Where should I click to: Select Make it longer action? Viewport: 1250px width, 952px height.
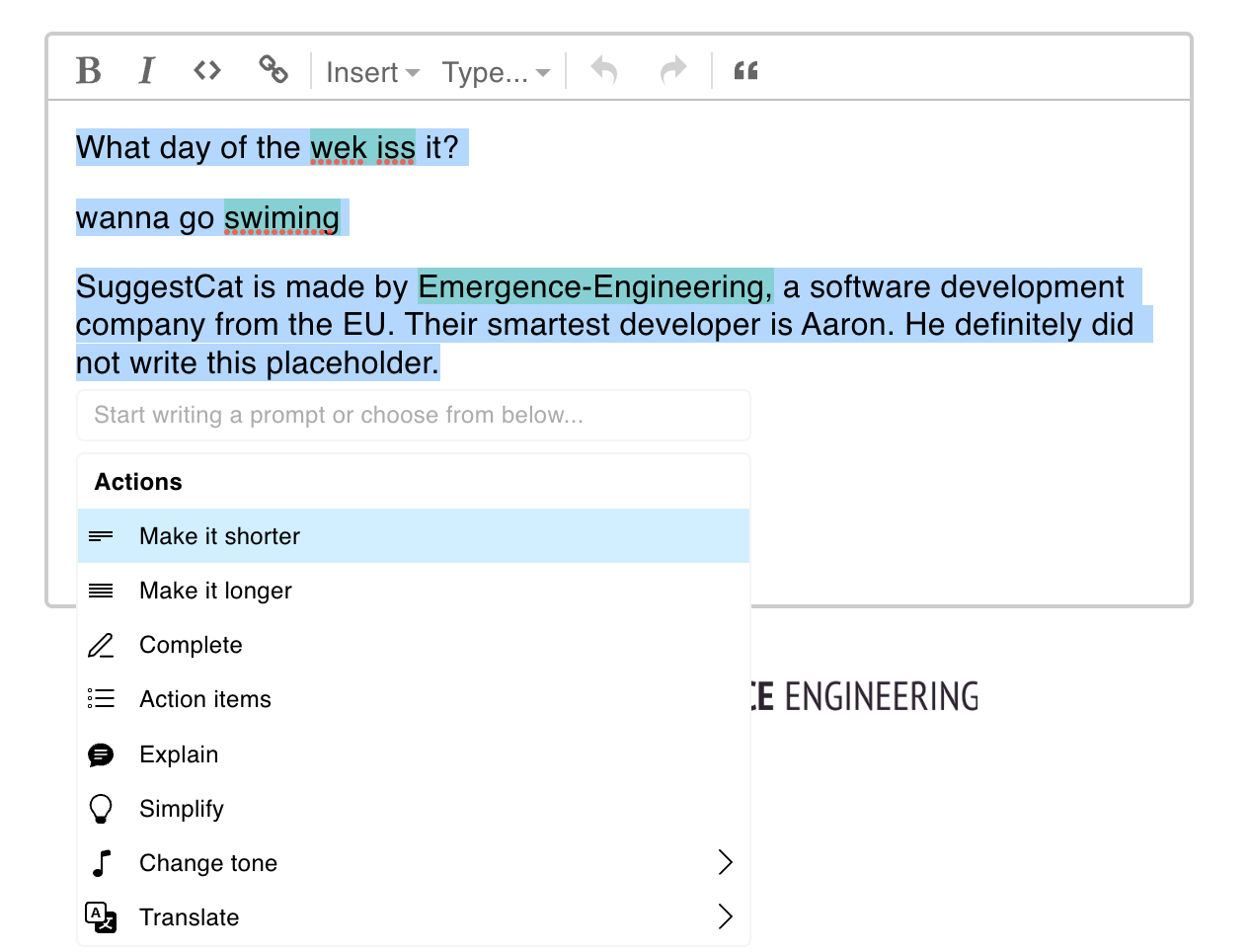tap(414, 591)
